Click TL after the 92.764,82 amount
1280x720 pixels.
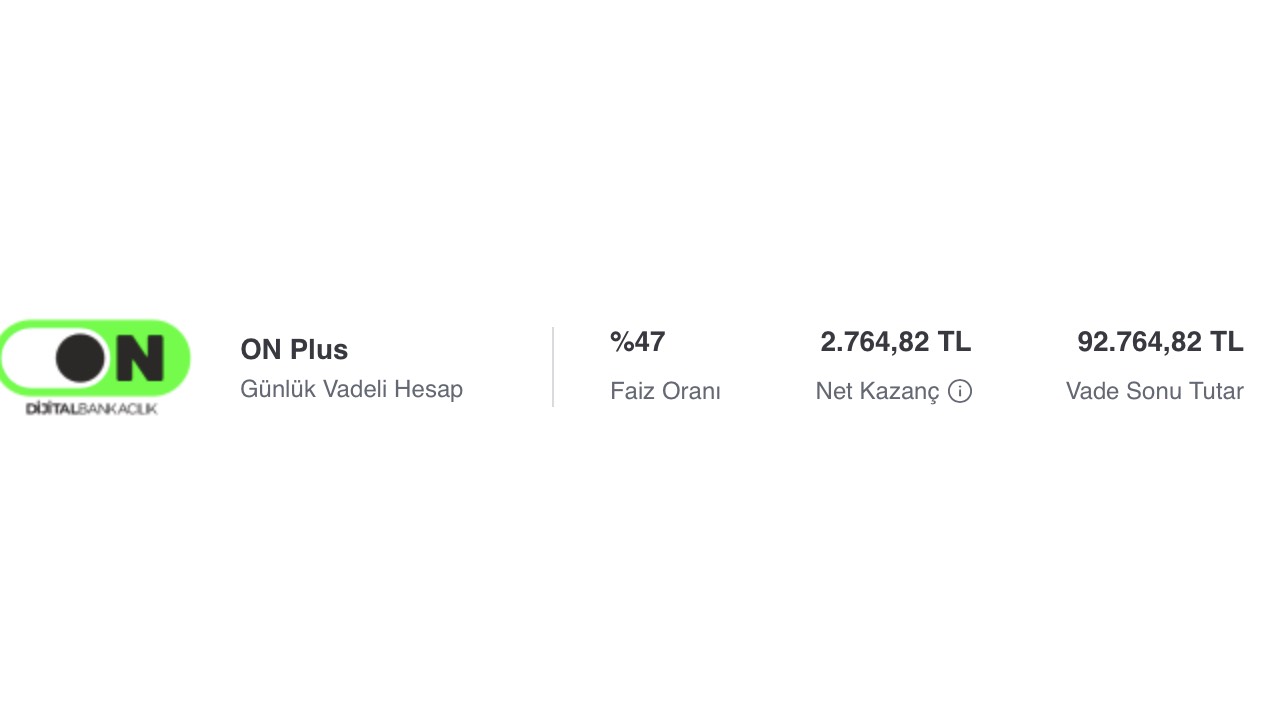(x=1226, y=342)
